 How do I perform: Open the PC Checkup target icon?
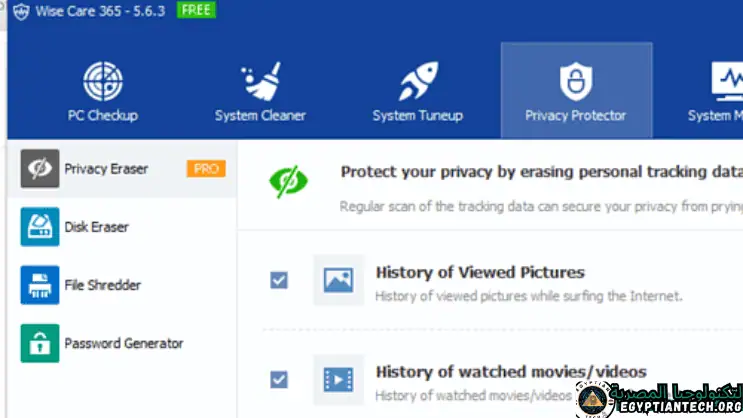coord(101,83)
